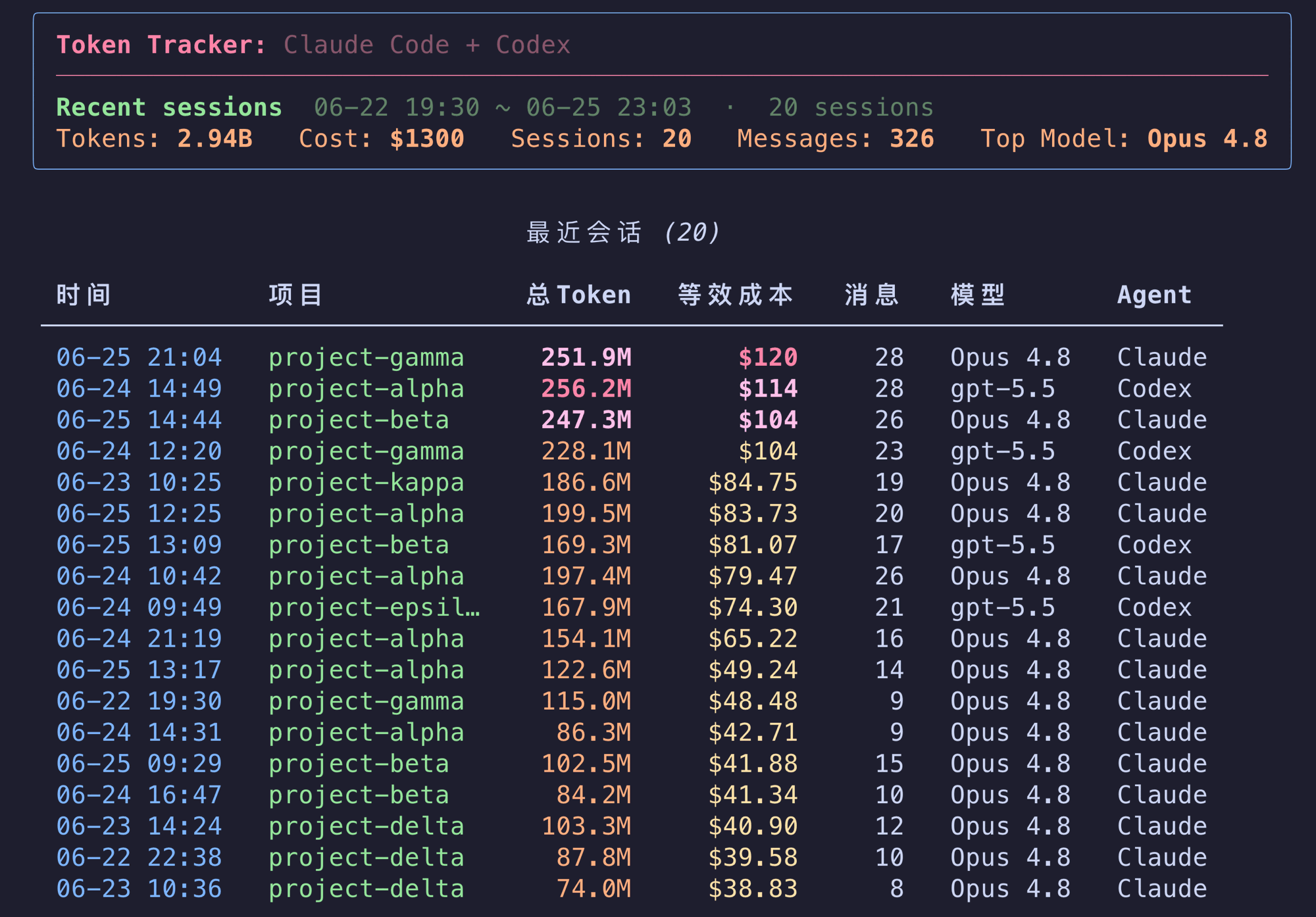This screenshot has height=917, width=1316.
Task: Click $104 cost in the 06-24 12:20 row
Action: point(768,451)
